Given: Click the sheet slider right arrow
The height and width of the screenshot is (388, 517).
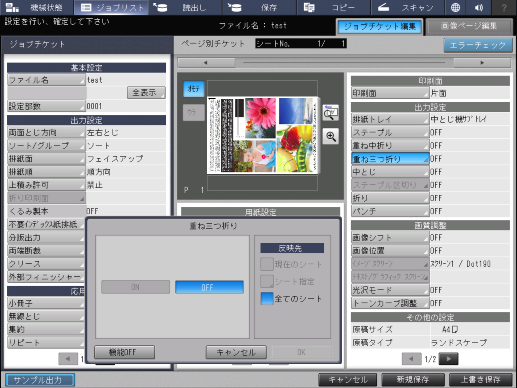Looking at the screenshot, I should coord(482,62).
